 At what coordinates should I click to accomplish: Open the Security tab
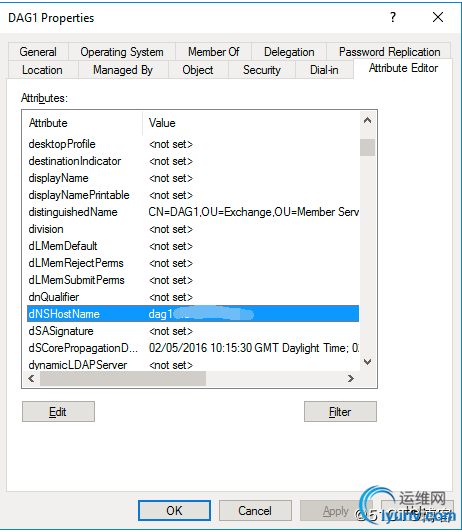(262, 70)
